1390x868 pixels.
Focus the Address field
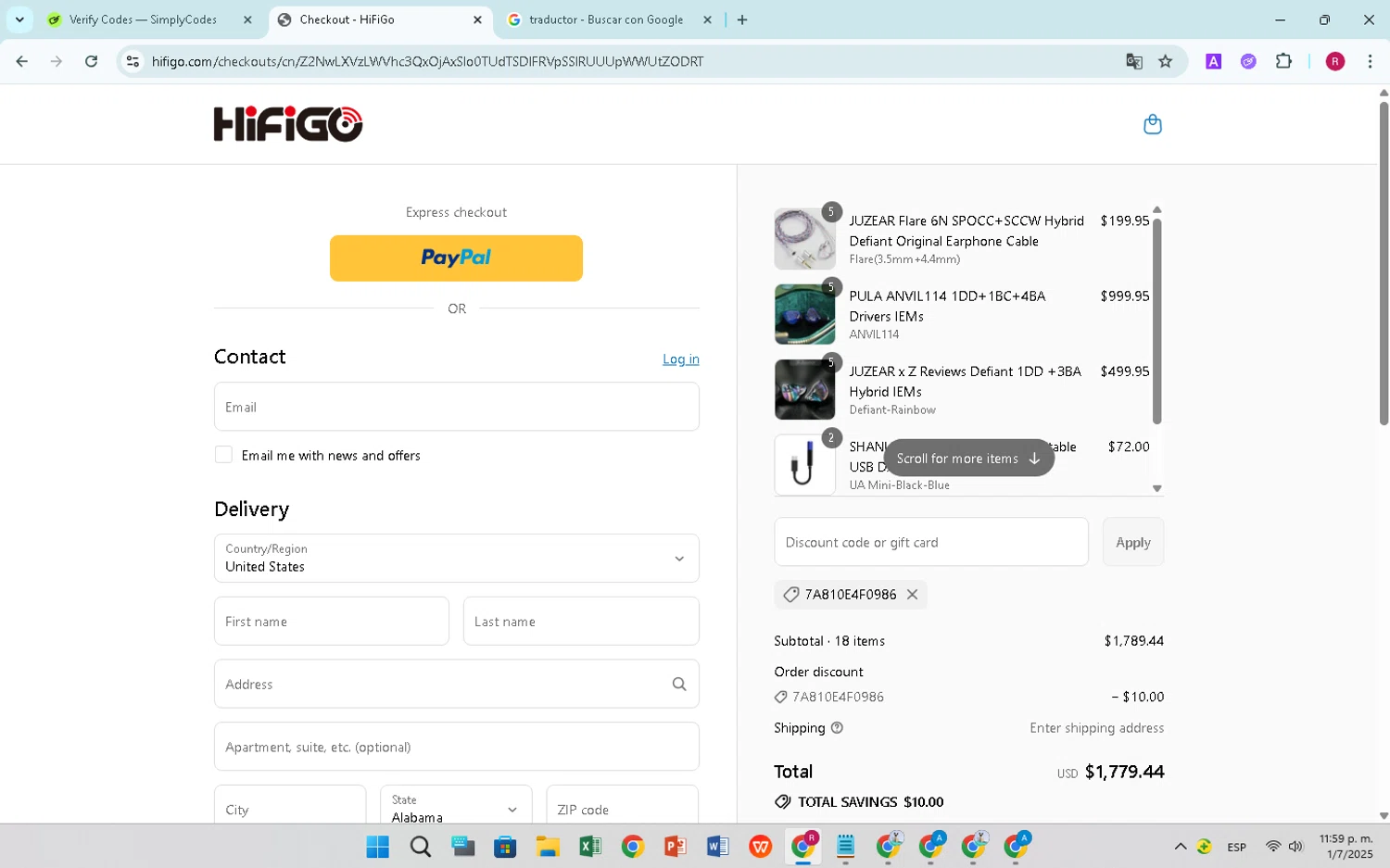456,684
